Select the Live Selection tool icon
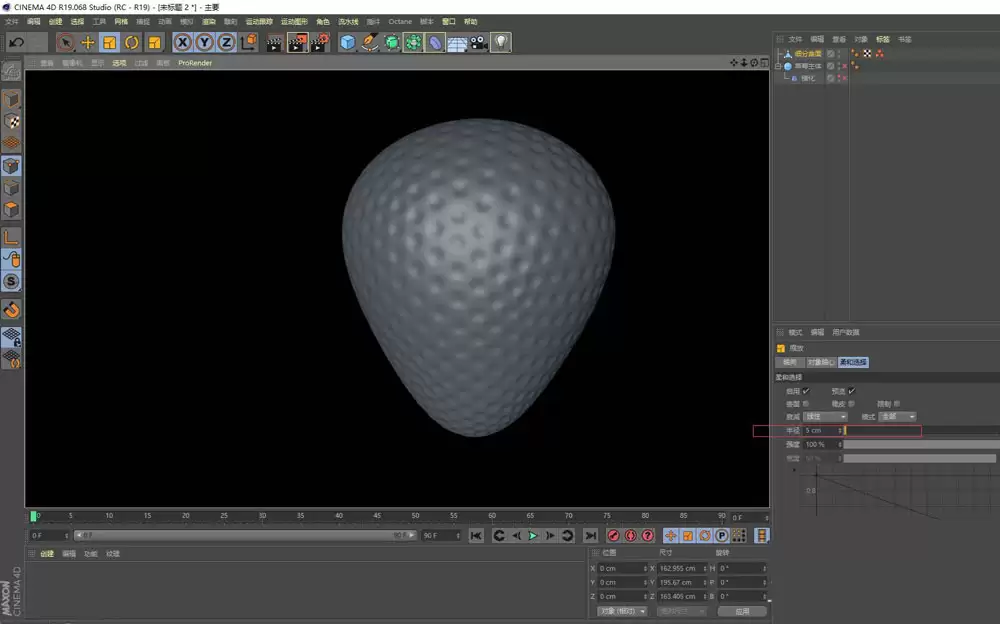The image size is (1000, 624). pyautogui.click(x=64, y=42)
